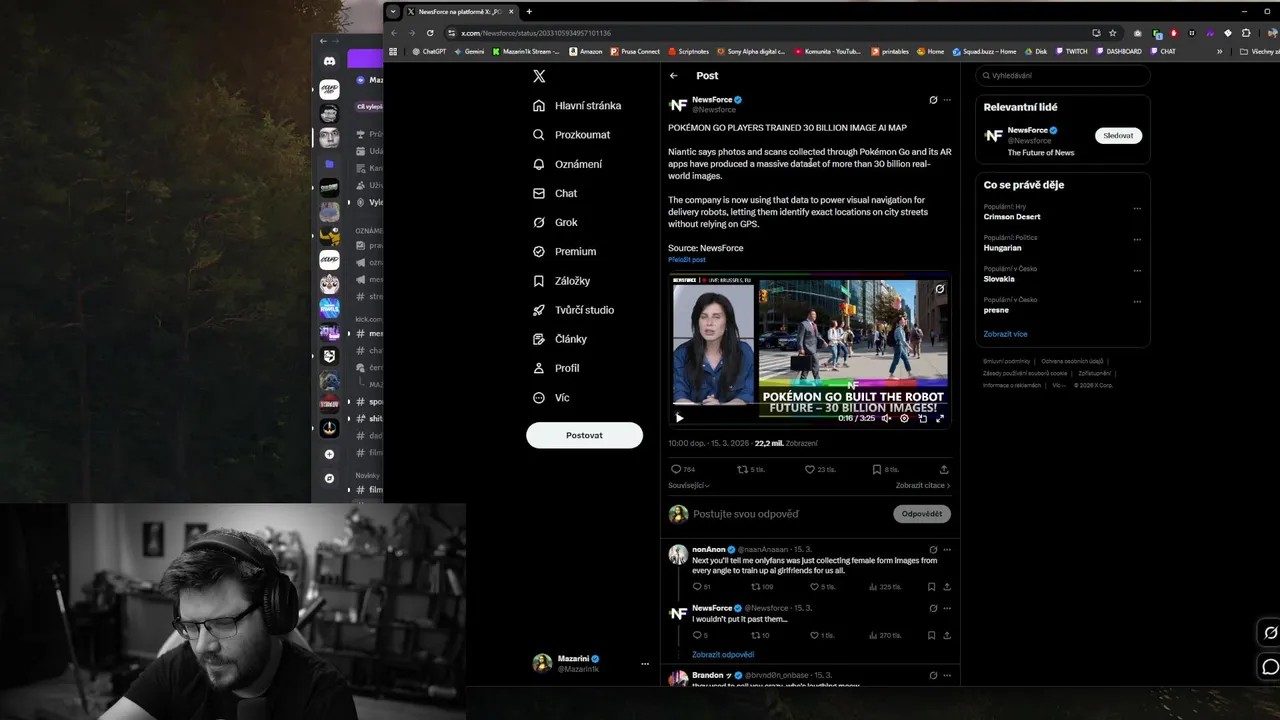Open Grok icon on NewsForce post header
Screen dimensions: 1280x720
pyautogui.click(x=933, y=100)
